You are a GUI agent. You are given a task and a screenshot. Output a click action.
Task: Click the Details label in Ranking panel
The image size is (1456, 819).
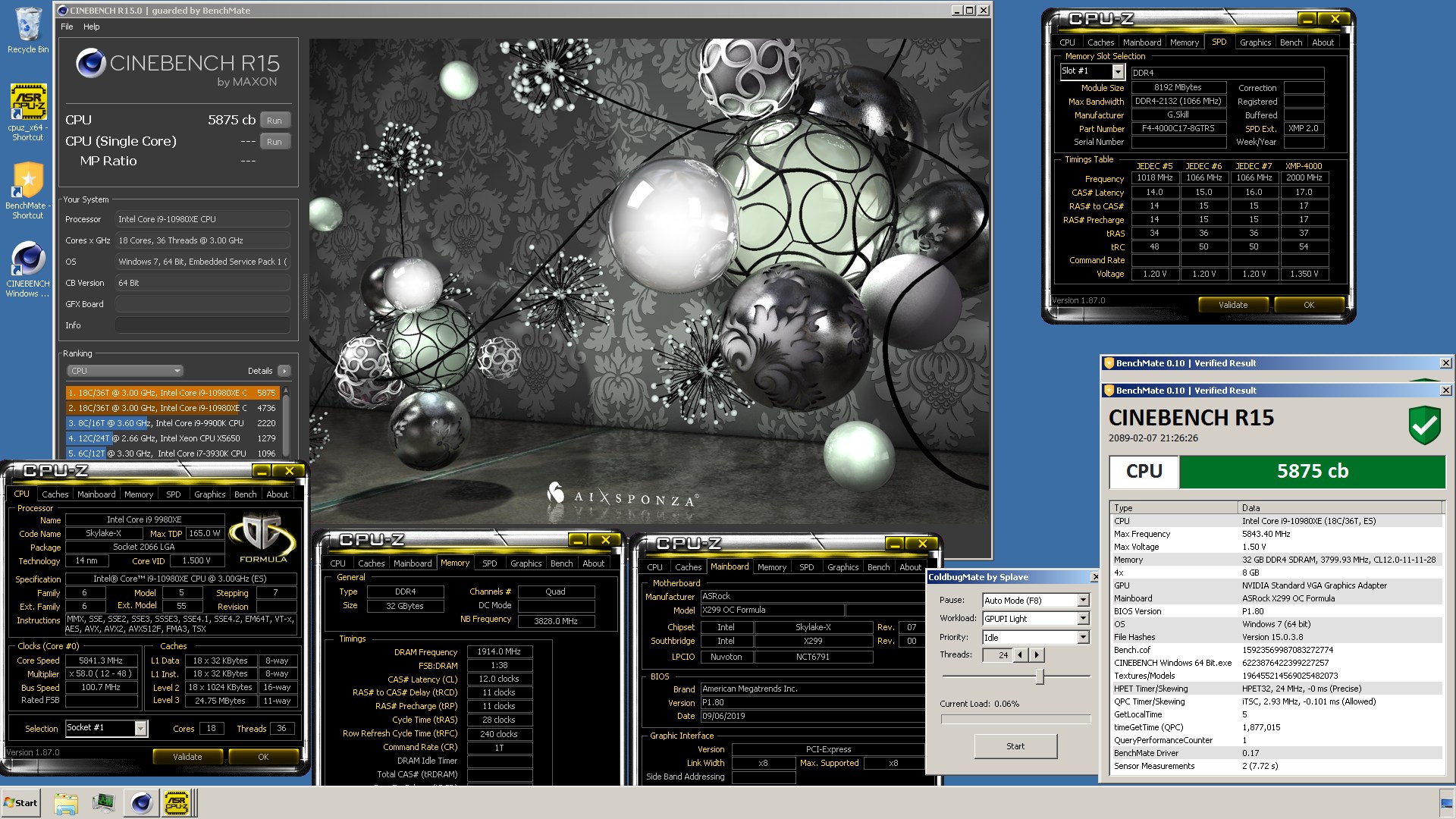[259, 371]
